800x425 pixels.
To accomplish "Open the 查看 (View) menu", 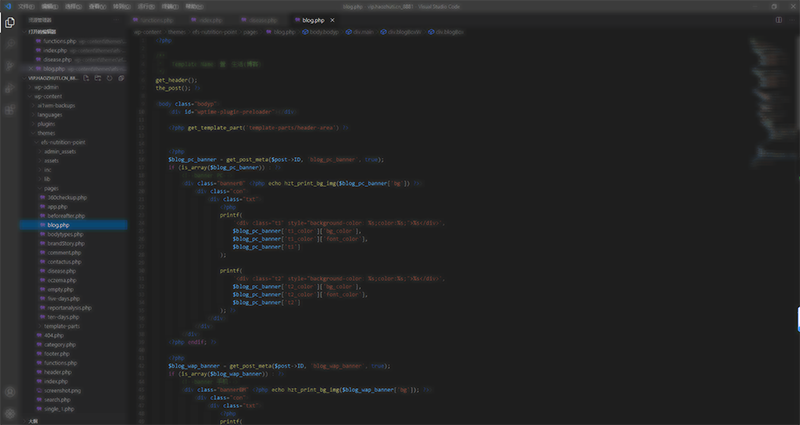I will [97, 7].
